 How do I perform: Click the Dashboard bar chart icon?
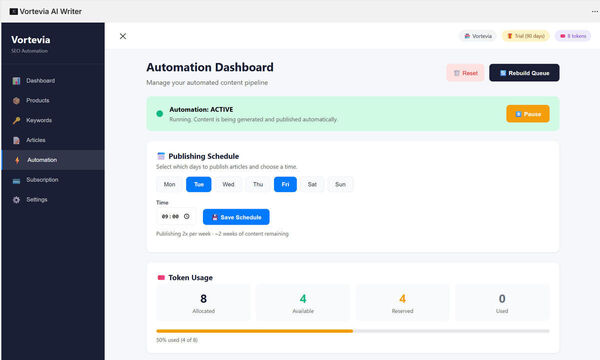(16, 81)
